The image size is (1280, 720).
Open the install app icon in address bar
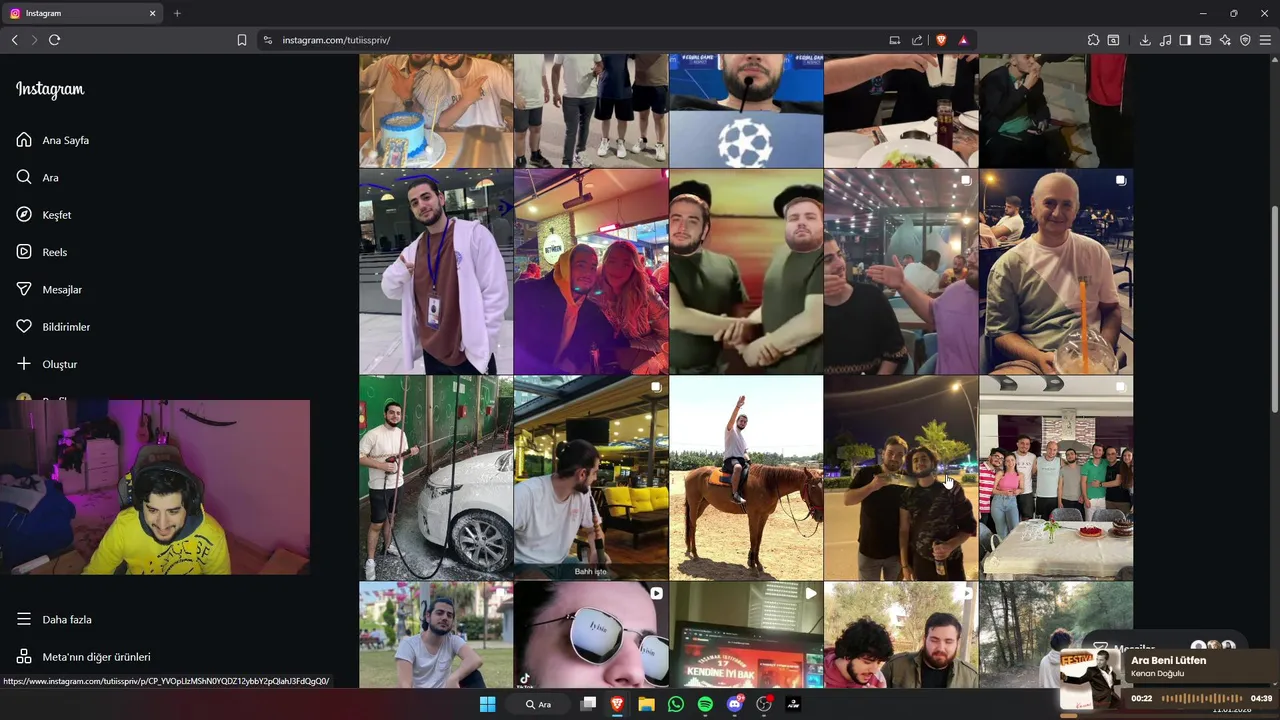(x=895, y=40)
